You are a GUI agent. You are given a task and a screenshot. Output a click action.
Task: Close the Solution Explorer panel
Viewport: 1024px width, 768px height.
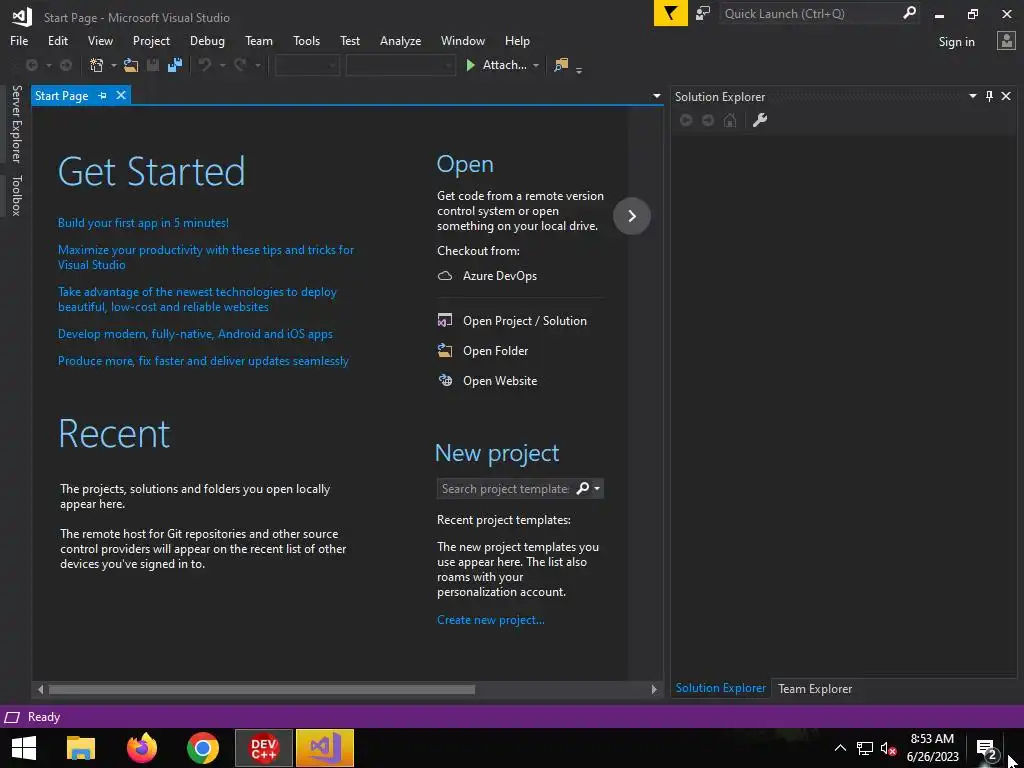coord(1006,96)
